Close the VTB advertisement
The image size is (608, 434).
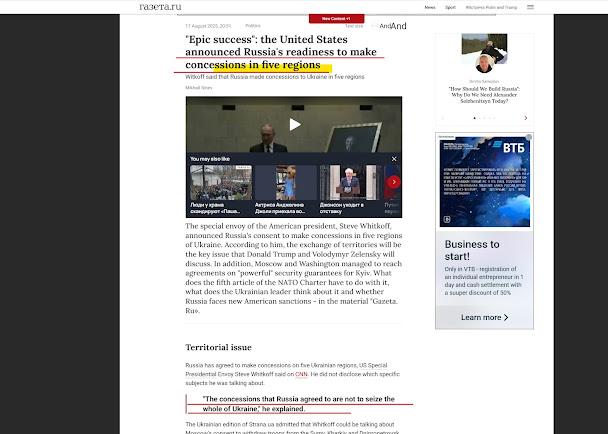(529, 137)
